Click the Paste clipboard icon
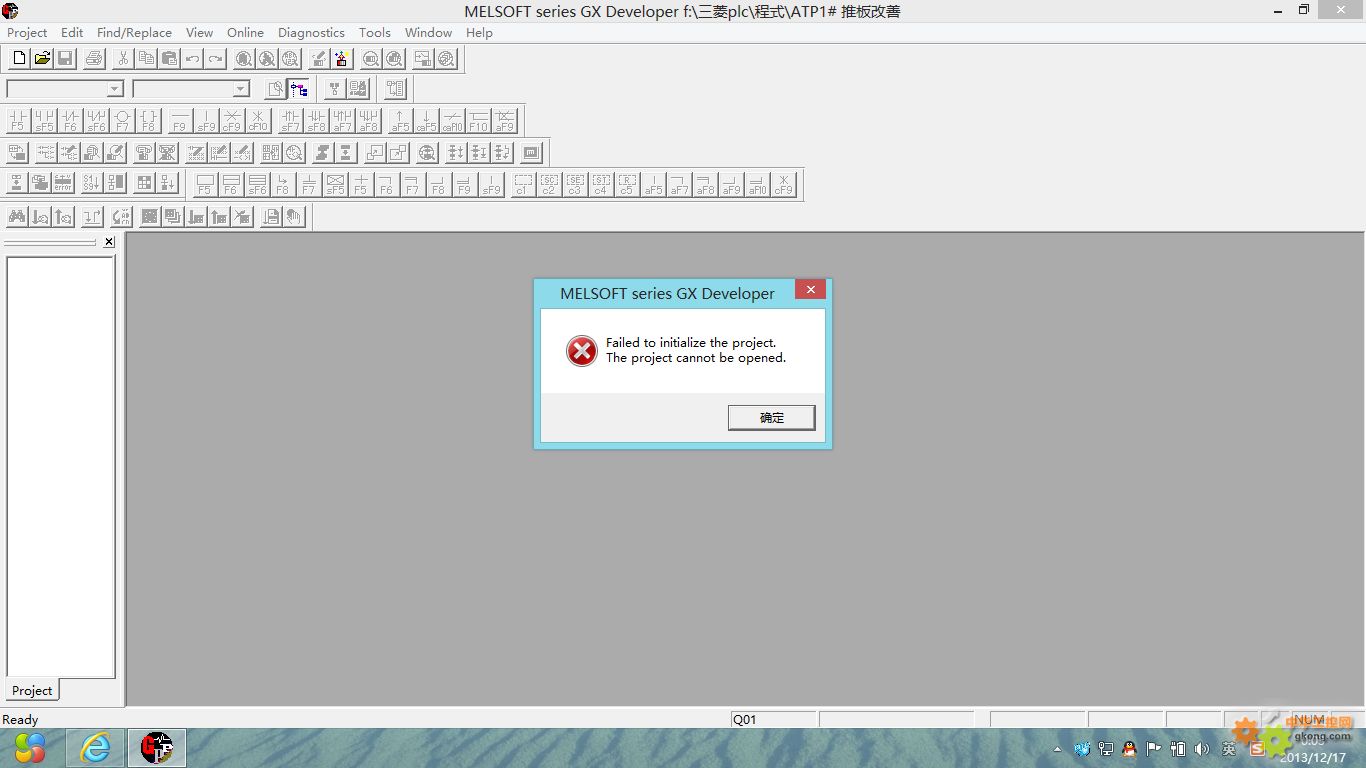This screenshot has height=768, width=1366. tap(169, 59)
